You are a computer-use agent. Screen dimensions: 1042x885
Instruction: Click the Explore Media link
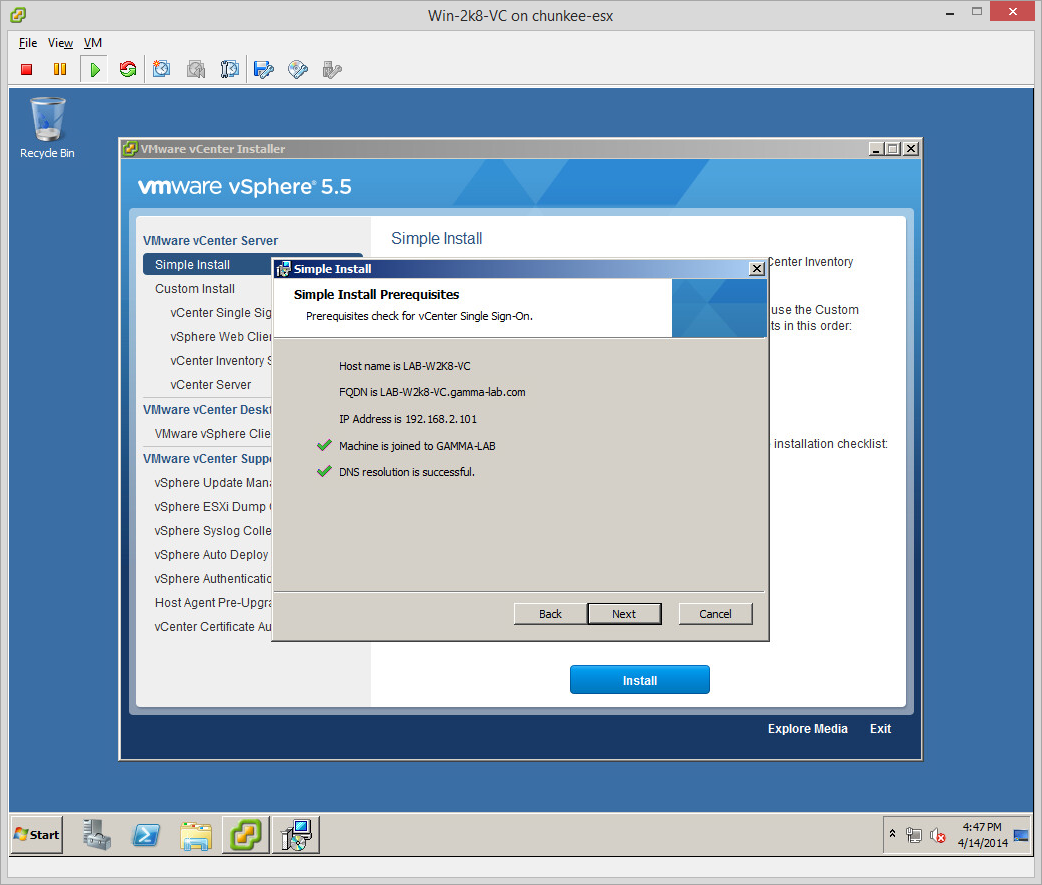coord(807,729)
